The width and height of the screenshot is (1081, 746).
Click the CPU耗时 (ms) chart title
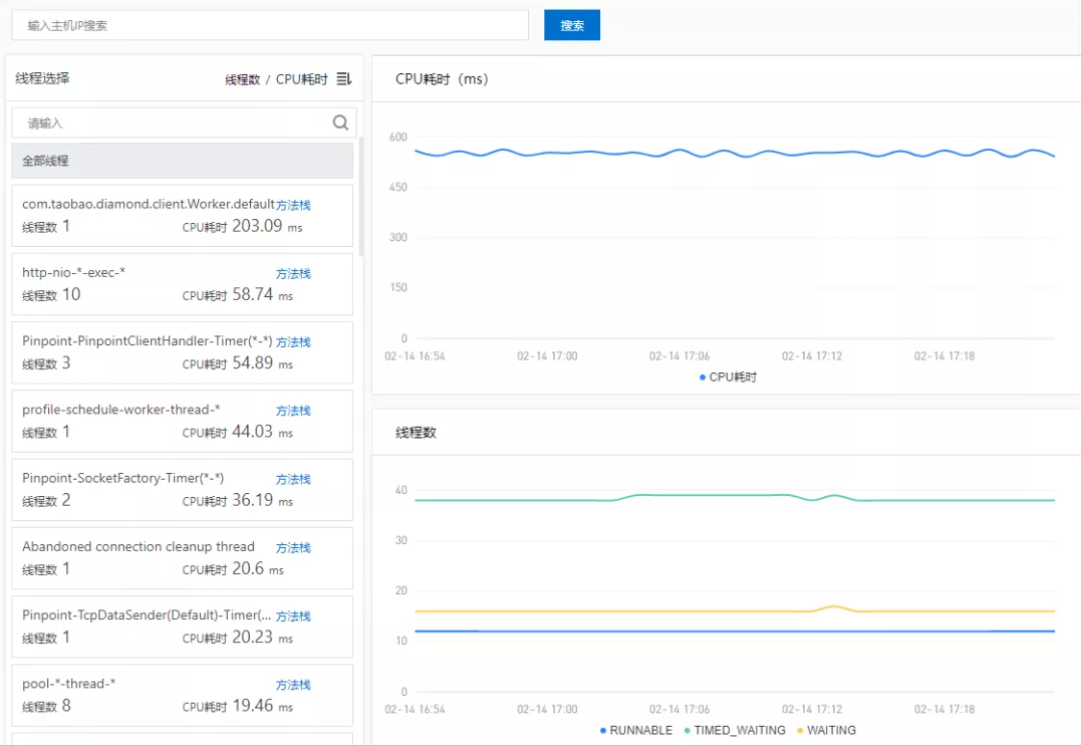pos(442,79)
